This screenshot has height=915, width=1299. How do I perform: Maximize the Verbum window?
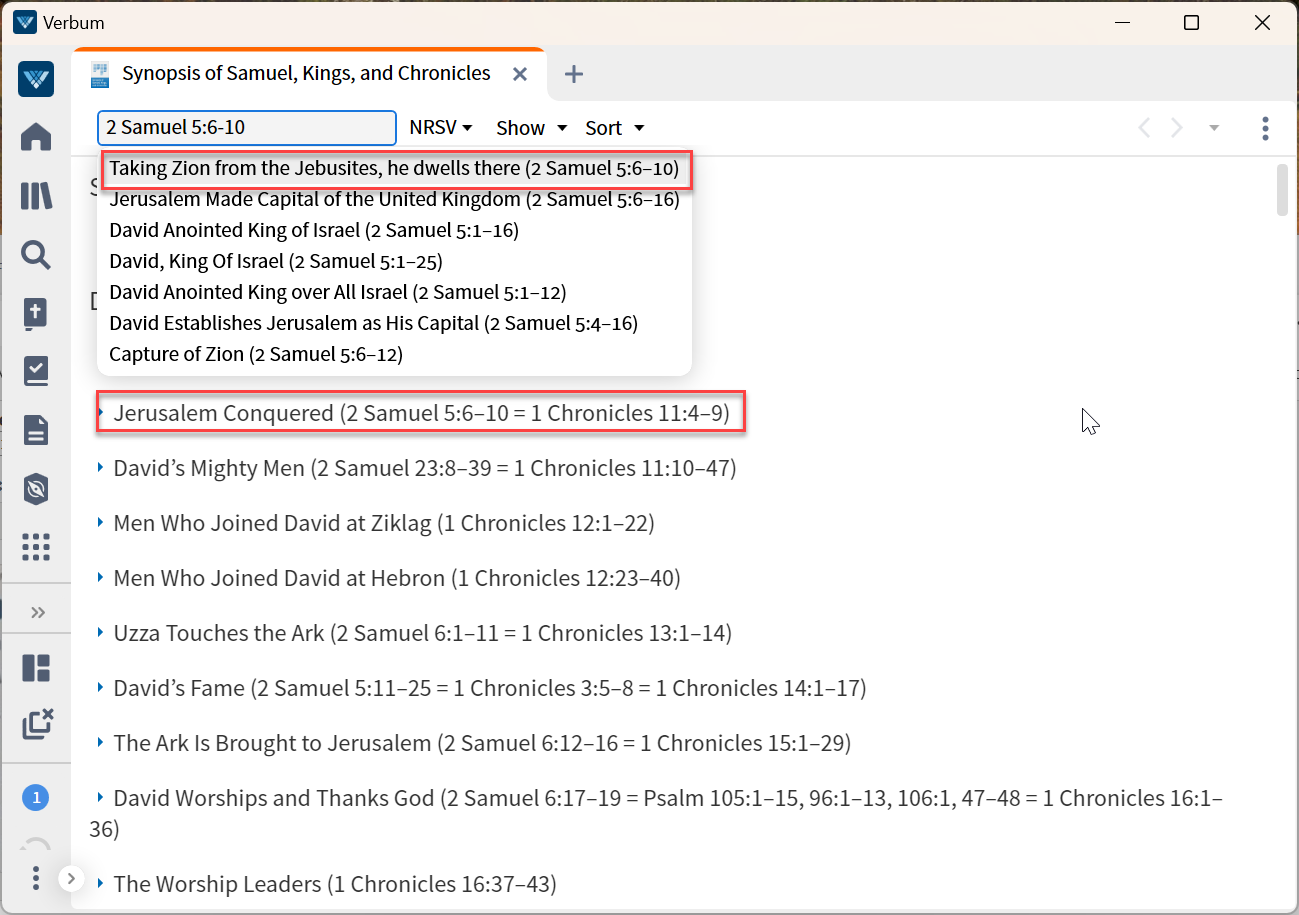click(x=1191, y=23)
